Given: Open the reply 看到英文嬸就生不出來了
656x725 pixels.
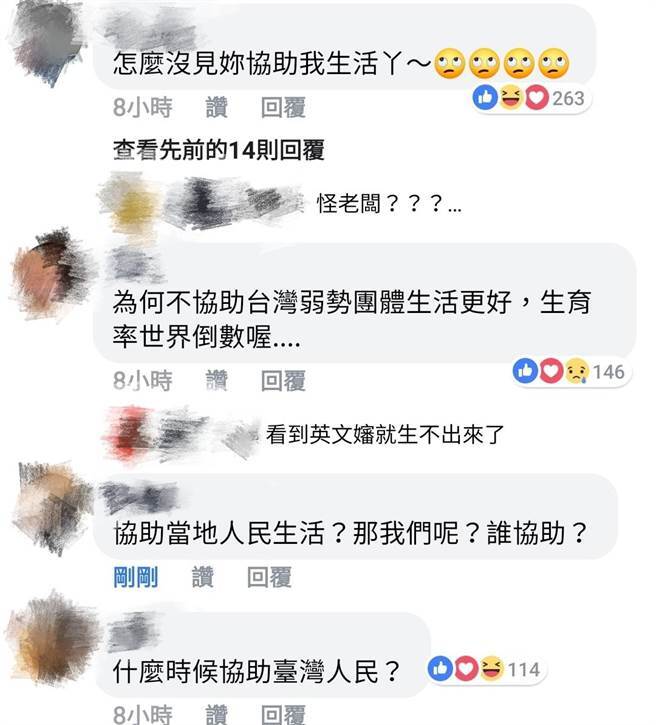Looking at the screenshot, I should [385, 434].
